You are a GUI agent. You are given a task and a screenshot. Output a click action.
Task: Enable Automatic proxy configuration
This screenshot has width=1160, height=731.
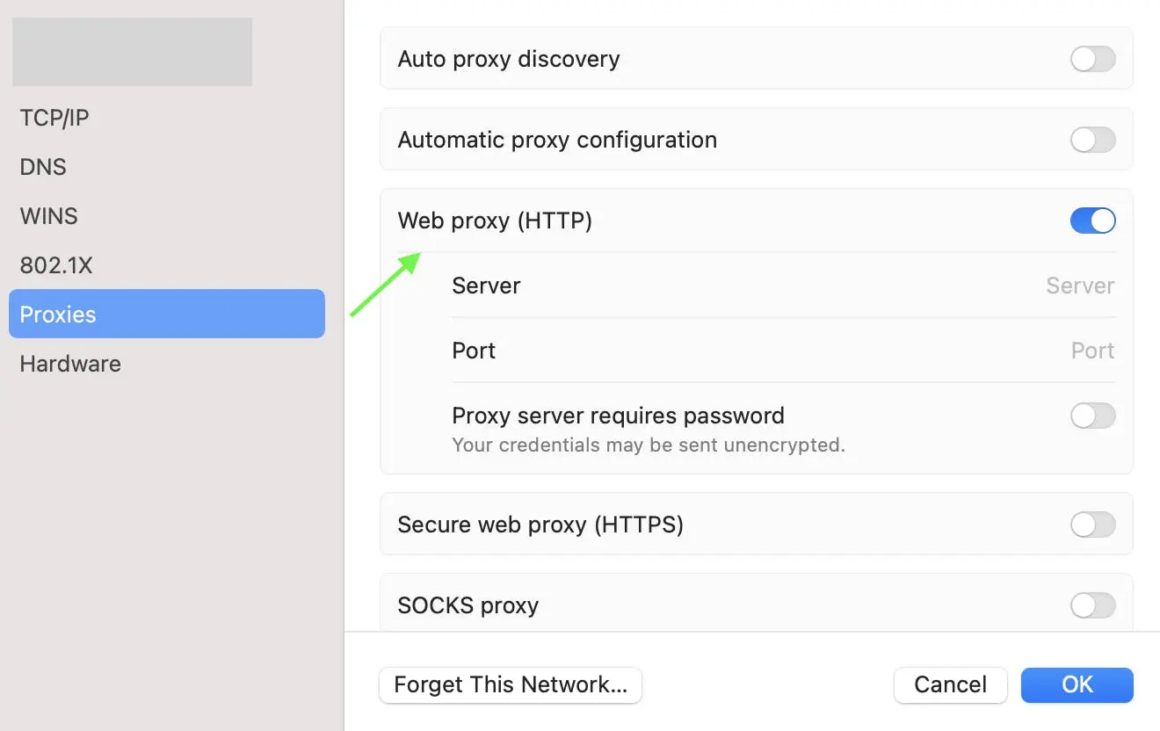tap(1092, 140)
